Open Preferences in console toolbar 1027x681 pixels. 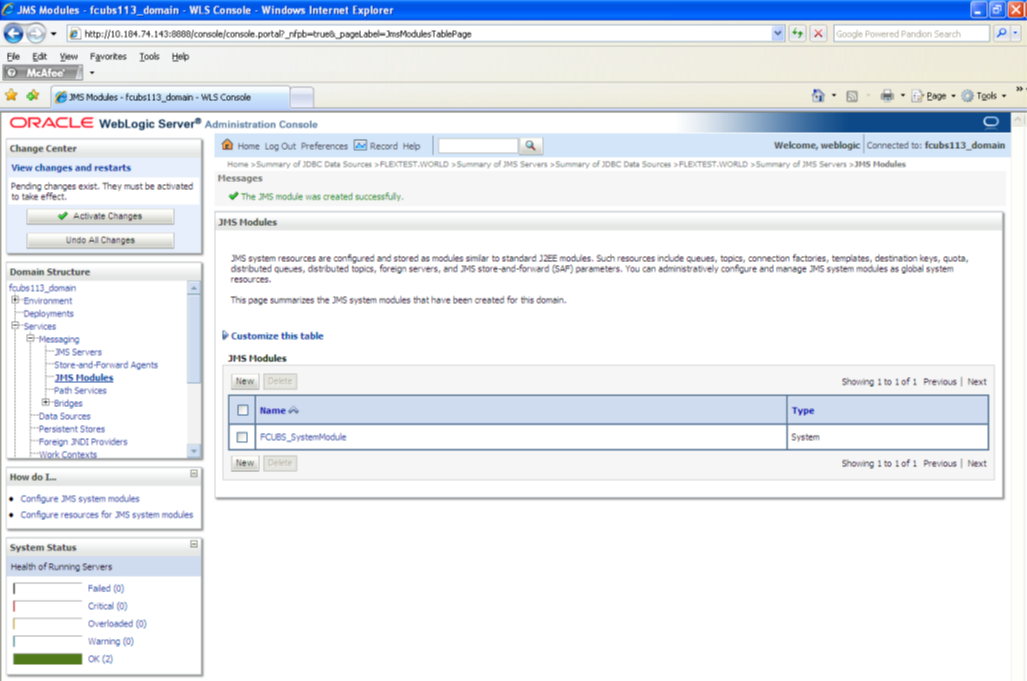(x=324, y=146)
